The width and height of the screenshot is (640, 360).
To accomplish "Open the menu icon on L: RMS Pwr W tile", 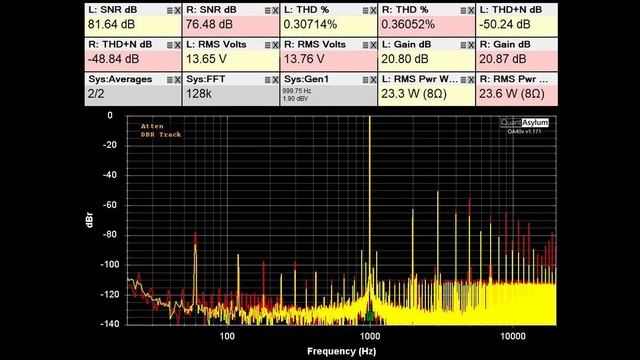I will click(464, 80).
